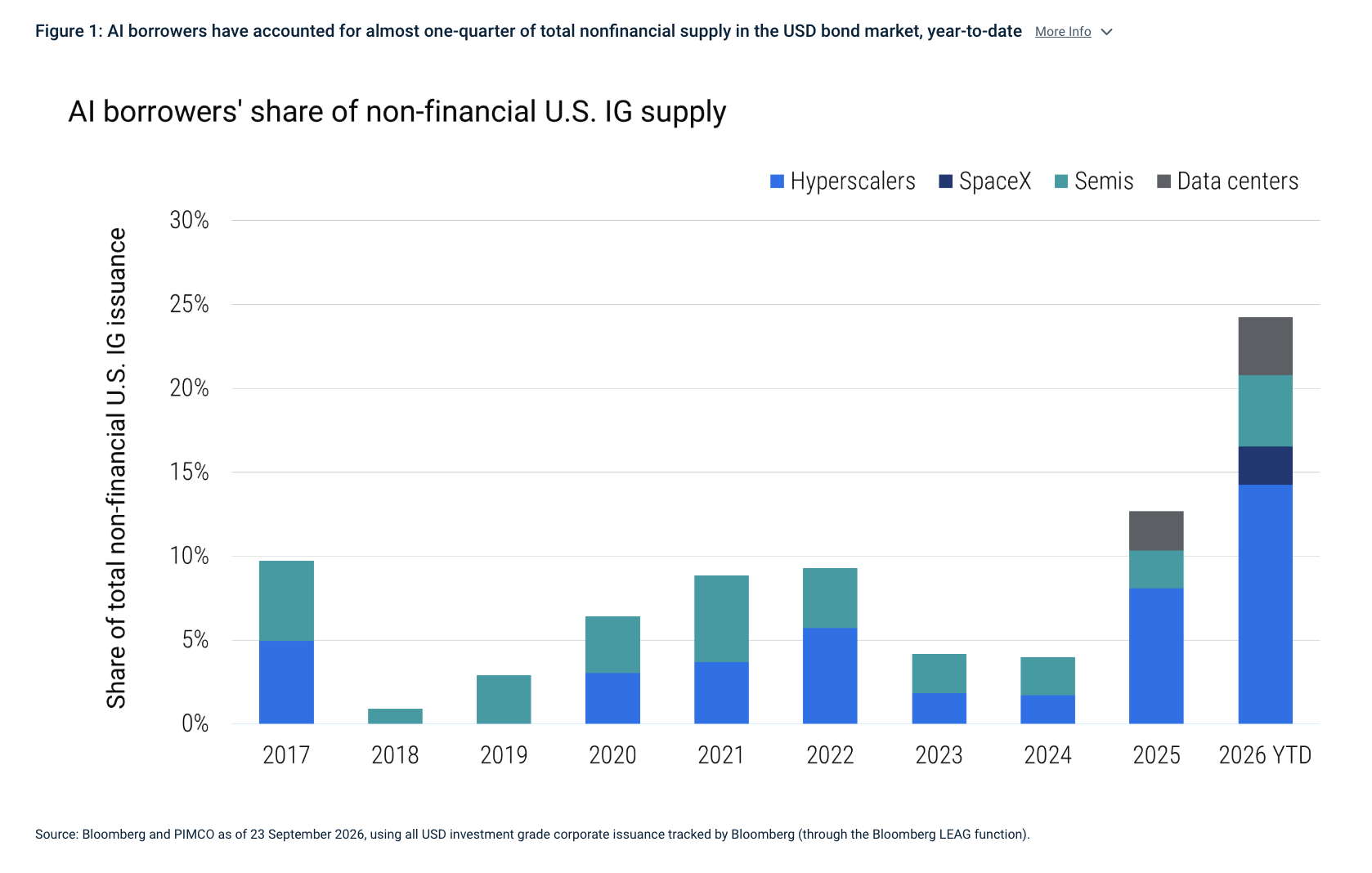Click the 5% y-axis tick label

point(195,640)
